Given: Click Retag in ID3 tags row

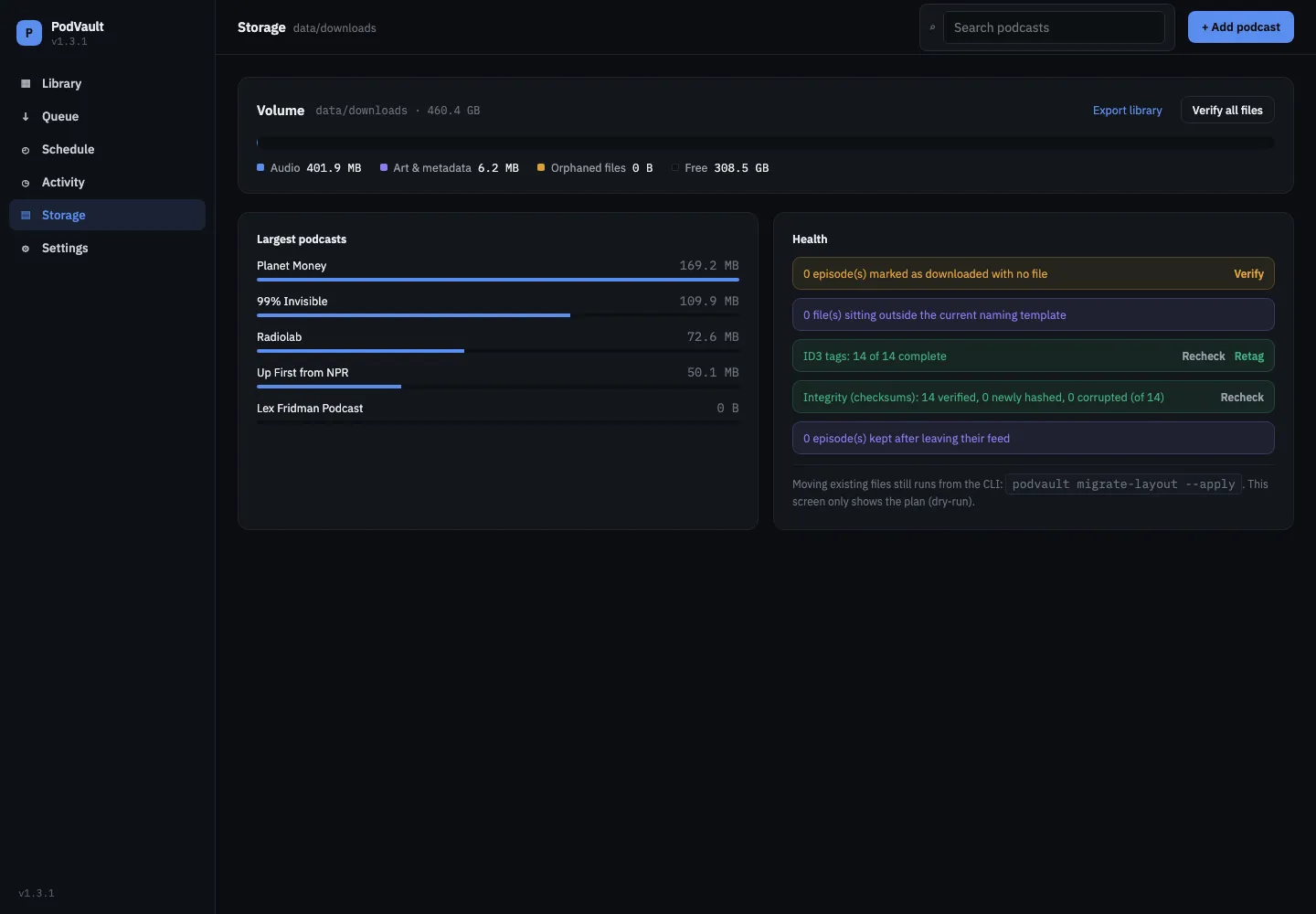Looking at the screenshot, I should click(x=1248, y=356).
